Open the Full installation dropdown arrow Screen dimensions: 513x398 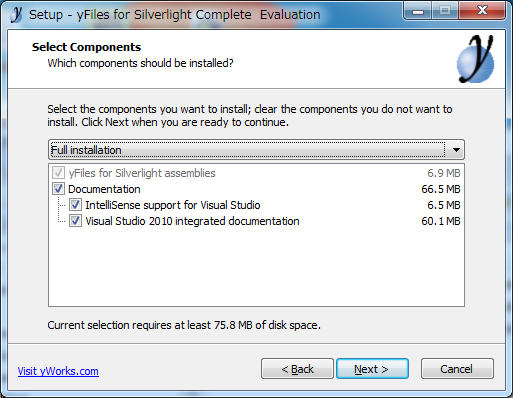pyautogui.click(x=456, y=150)
